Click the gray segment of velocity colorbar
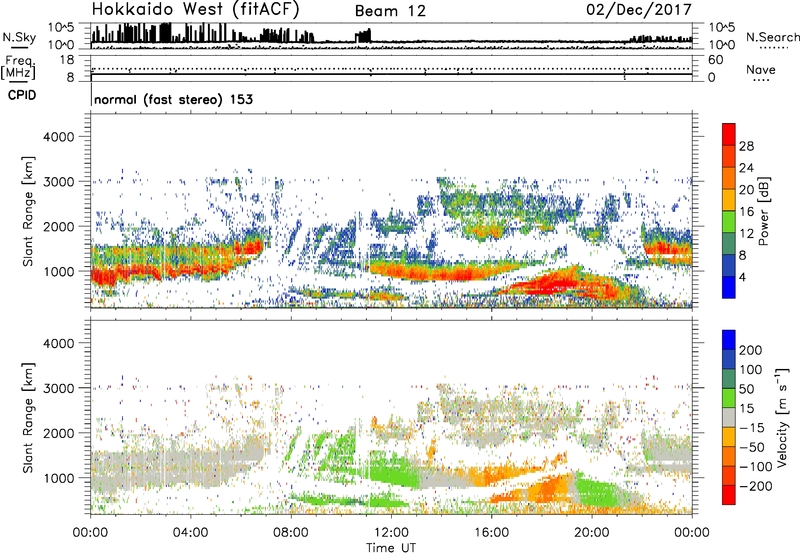 [x=729, y=418]
